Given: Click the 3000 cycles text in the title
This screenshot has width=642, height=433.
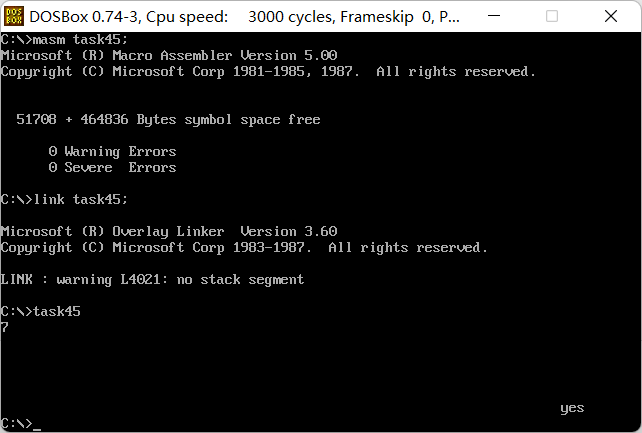Looking at the screenshot, I should pyautogui.click(x=291, y=17).
